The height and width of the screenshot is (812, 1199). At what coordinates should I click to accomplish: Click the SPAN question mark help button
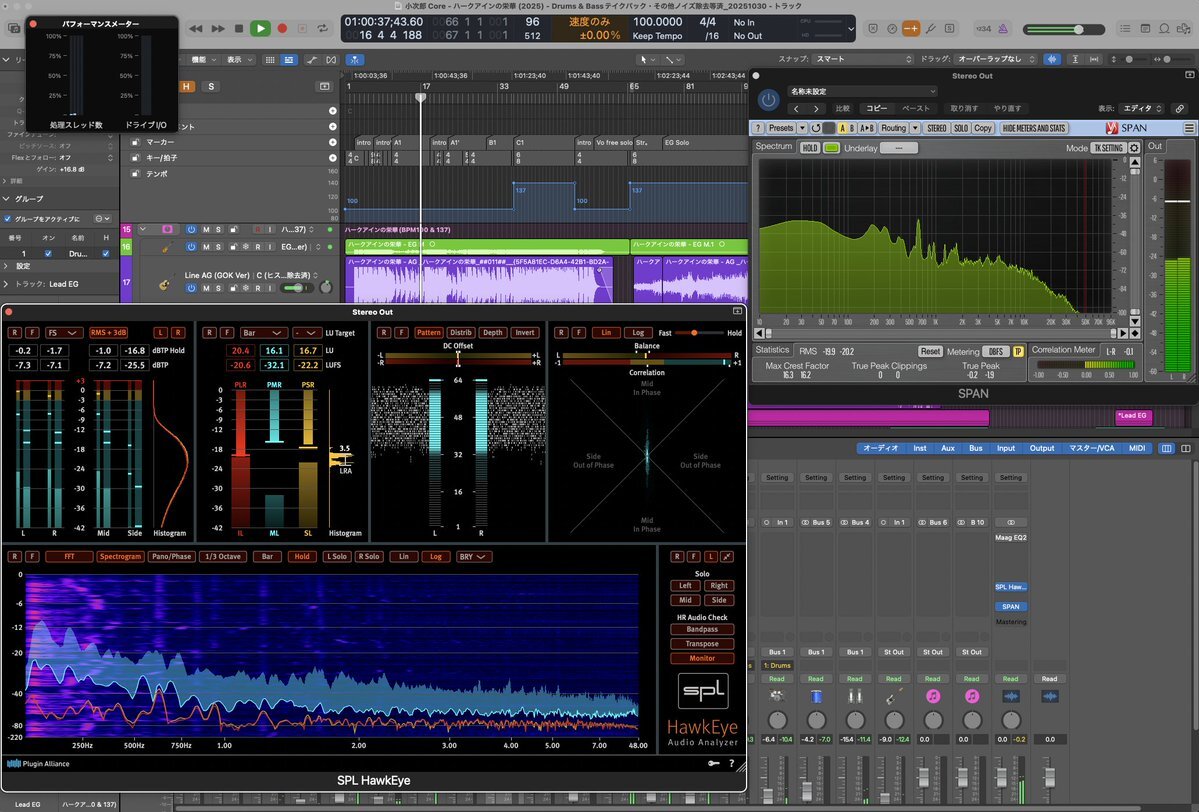(x=758, y=128)
